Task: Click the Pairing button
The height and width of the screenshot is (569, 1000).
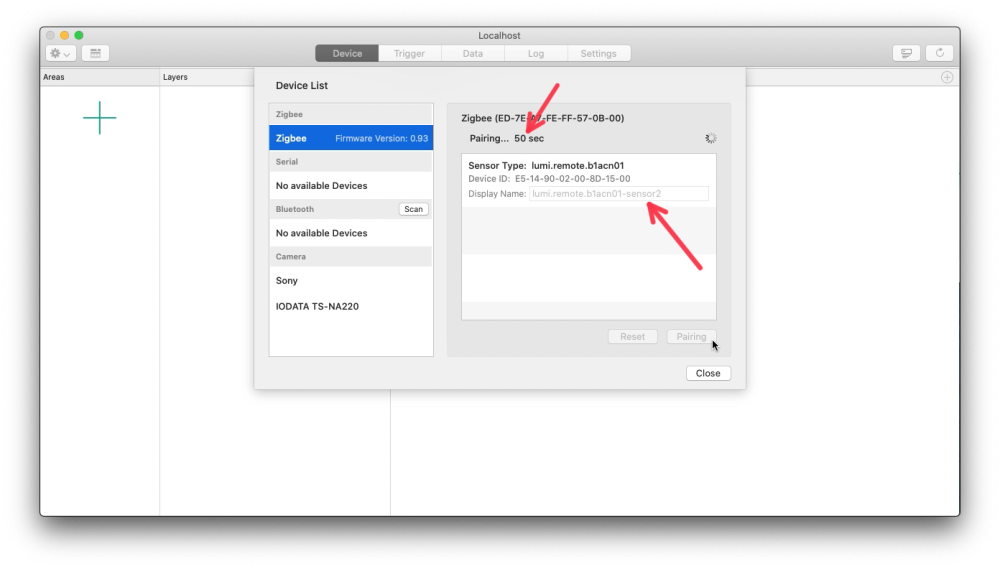Action: click(691, 337)
